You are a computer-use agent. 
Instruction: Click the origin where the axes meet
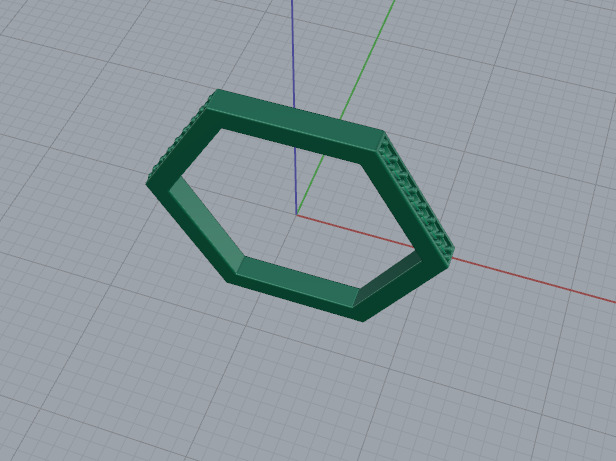coord(296,215)
